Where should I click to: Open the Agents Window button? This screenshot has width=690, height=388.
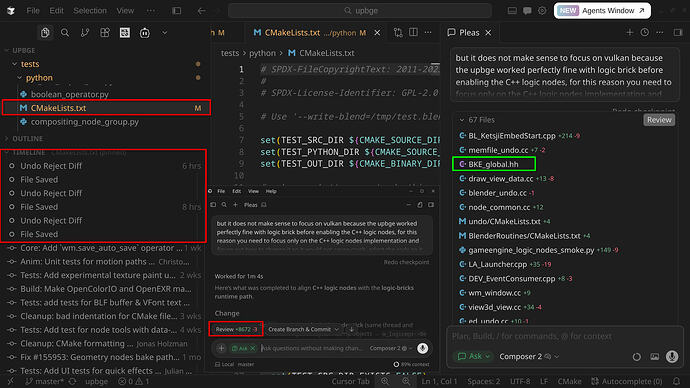[602, 11]
